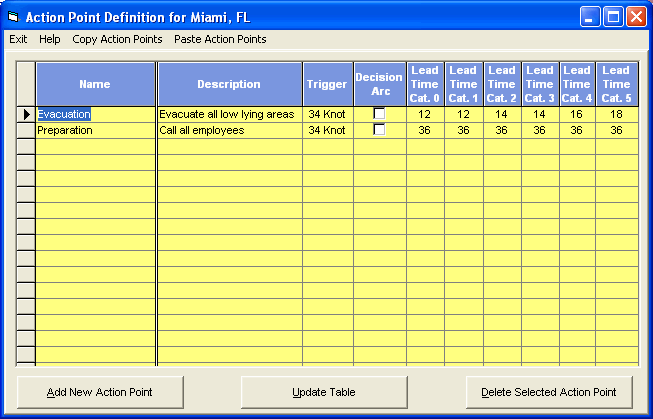Click the Lead Time Cat. 5 column header
Screen dimensions: 653x419
click(x=616, y=84)
